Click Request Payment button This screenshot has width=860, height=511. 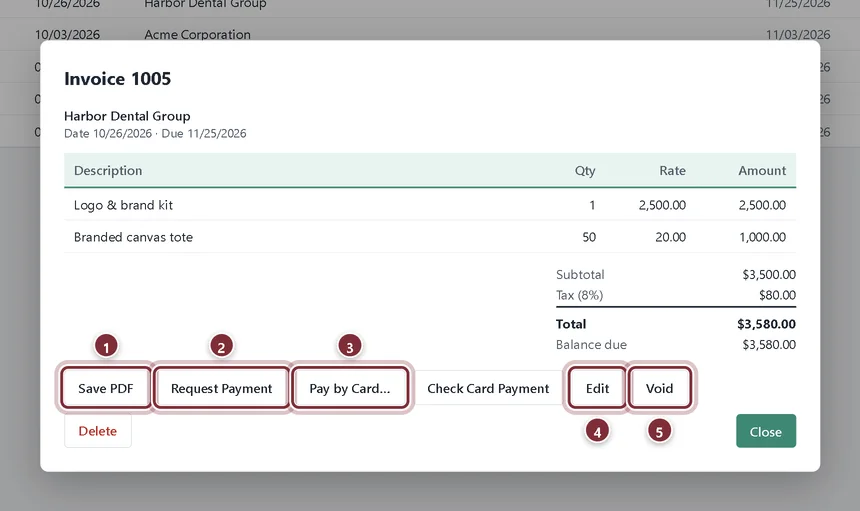221,388
